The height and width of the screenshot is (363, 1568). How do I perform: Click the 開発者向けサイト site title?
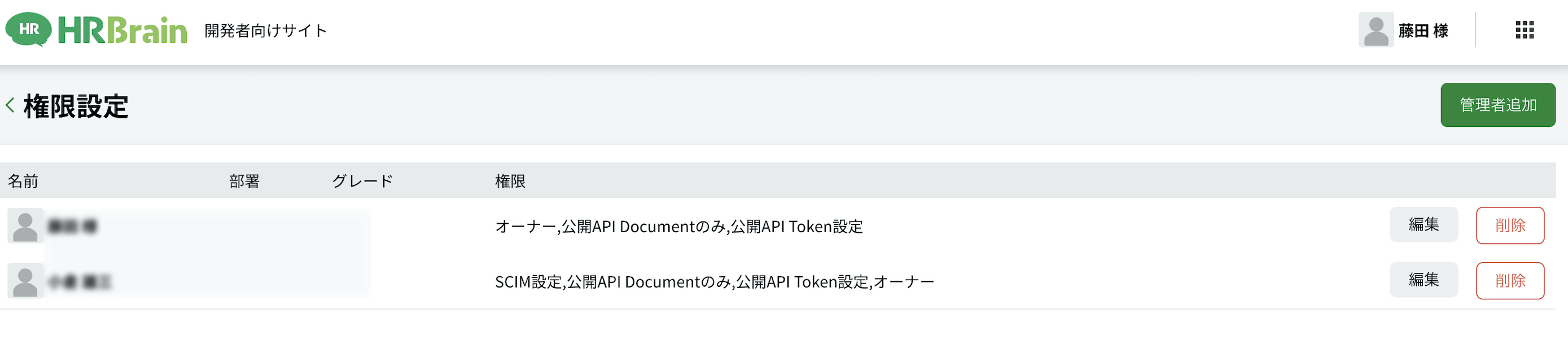tap(265, 30)
